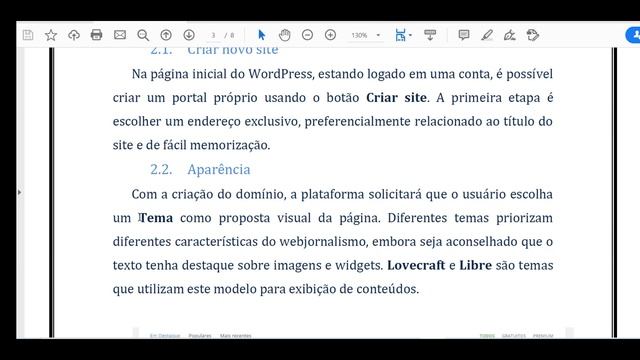Viewport: 640px width, 360px height.
Task: Click the bold word 'Lovecraft'
Action: click(416, 265)
